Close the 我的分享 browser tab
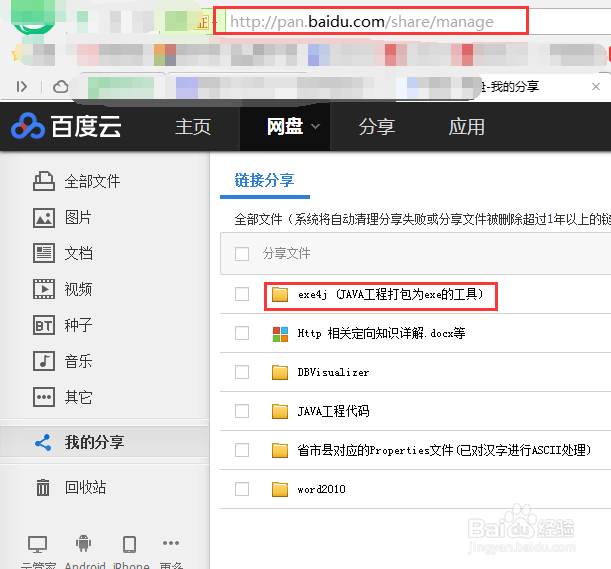 (x=596, y=87)
